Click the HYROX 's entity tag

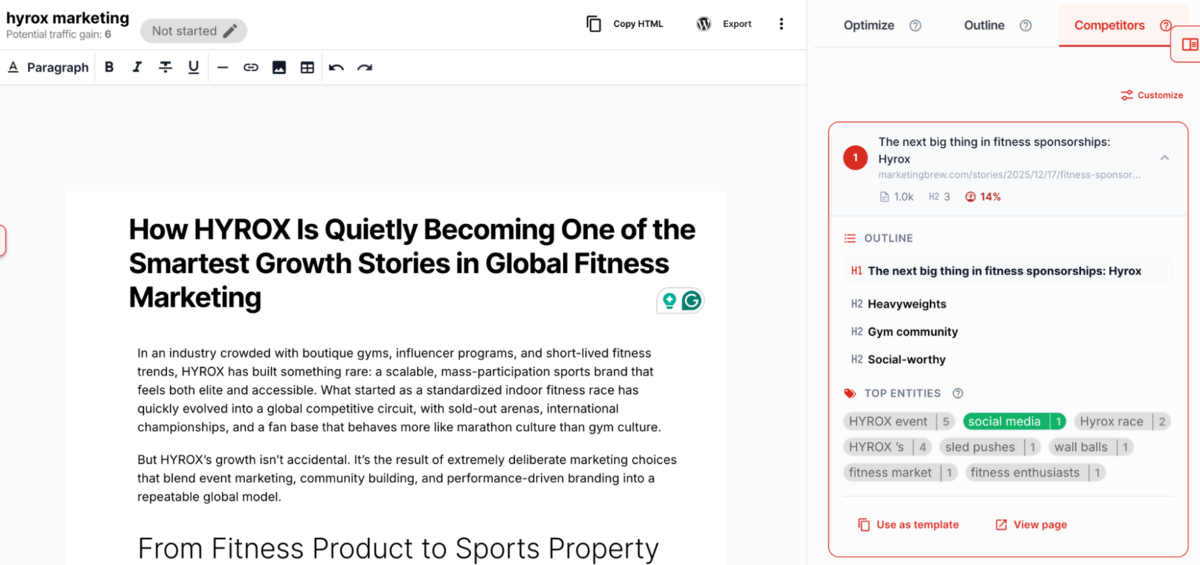point(888,447)
